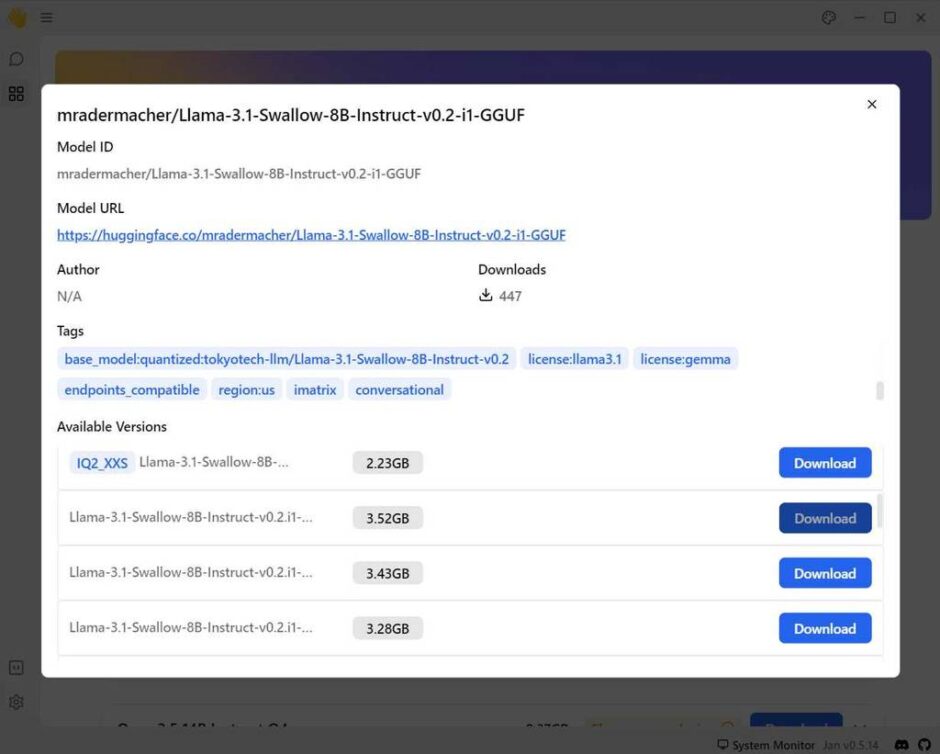Select the license:llama3.1 tag
940x754 pixels.
[x=574, y=358]
